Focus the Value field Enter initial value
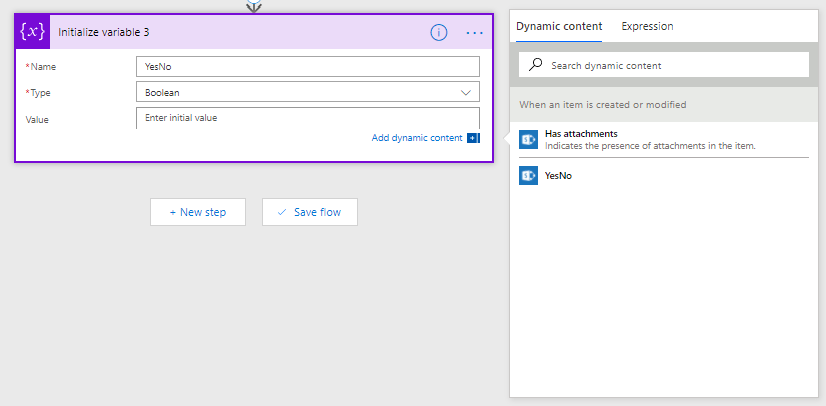The image size is (826, 406). tap(308, 118)
